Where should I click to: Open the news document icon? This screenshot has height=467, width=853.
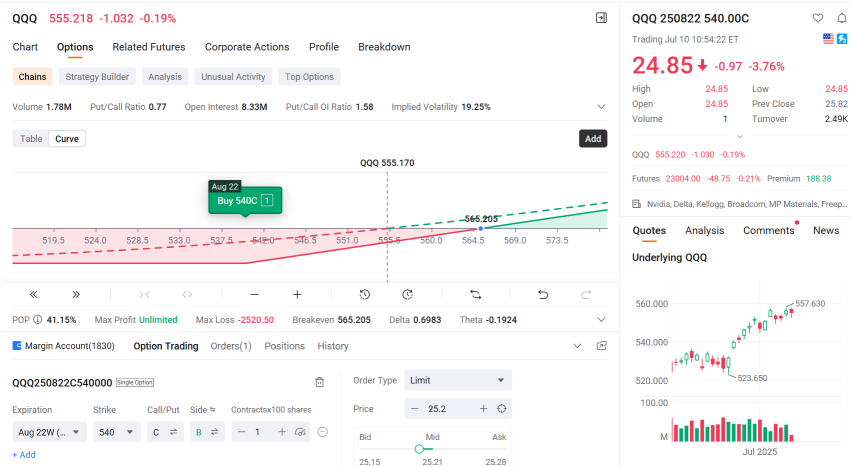636,204
